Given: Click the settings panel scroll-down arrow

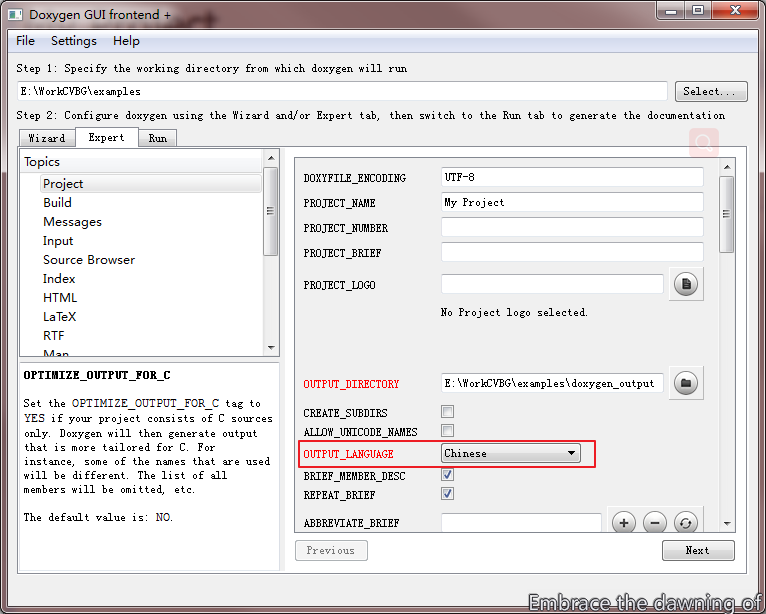Looking at the screenshot, I should [x=727, y=524].
